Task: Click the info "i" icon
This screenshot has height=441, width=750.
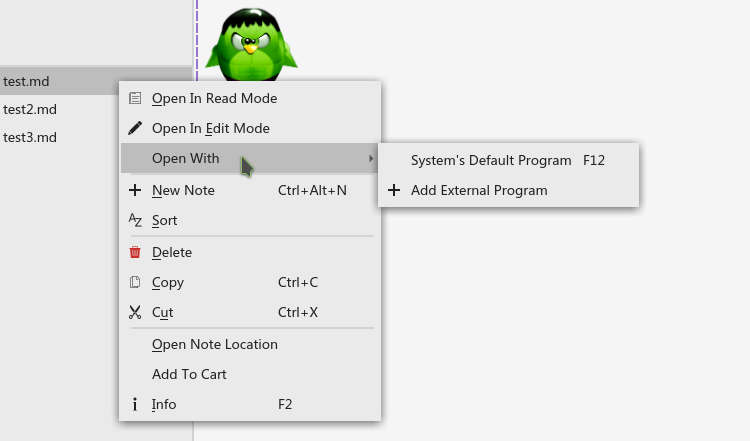Action: click(x=135, y=404)
